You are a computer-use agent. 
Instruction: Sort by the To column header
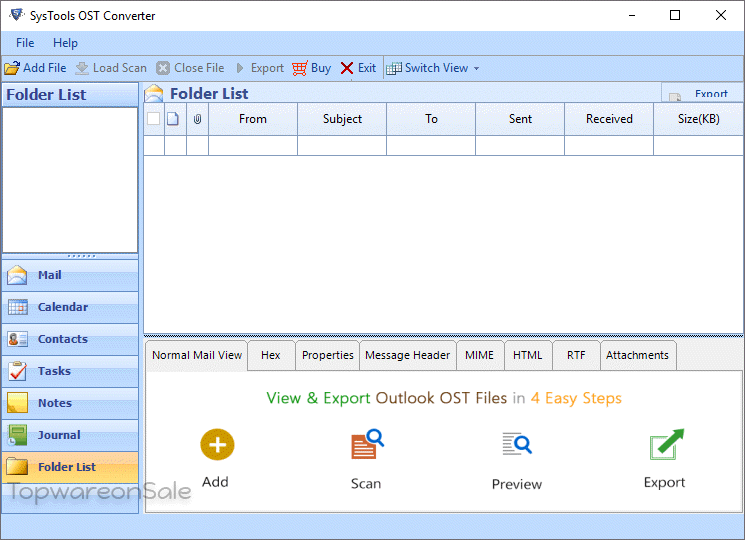431,119
